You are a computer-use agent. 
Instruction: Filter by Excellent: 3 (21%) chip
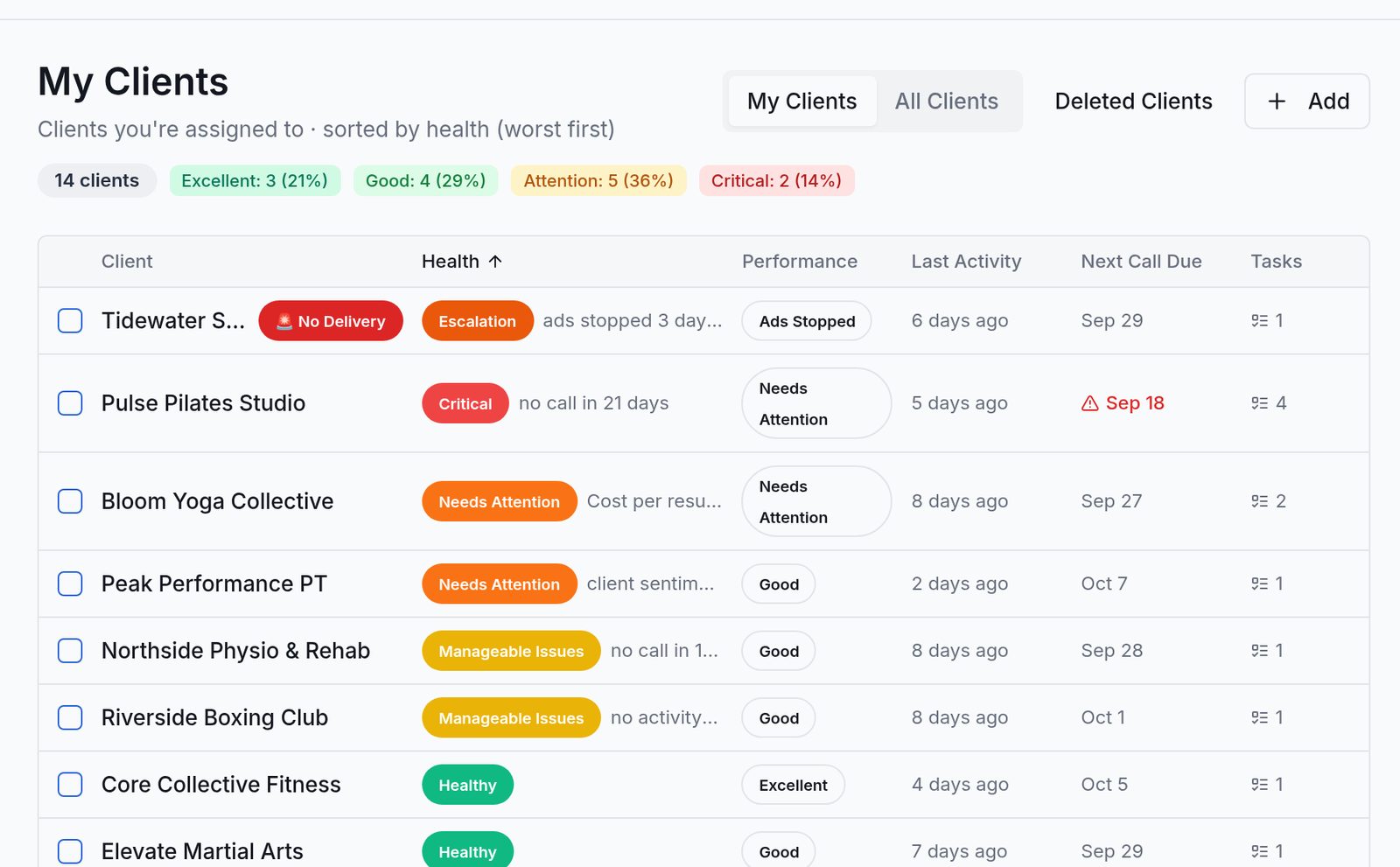click(255, 181)
